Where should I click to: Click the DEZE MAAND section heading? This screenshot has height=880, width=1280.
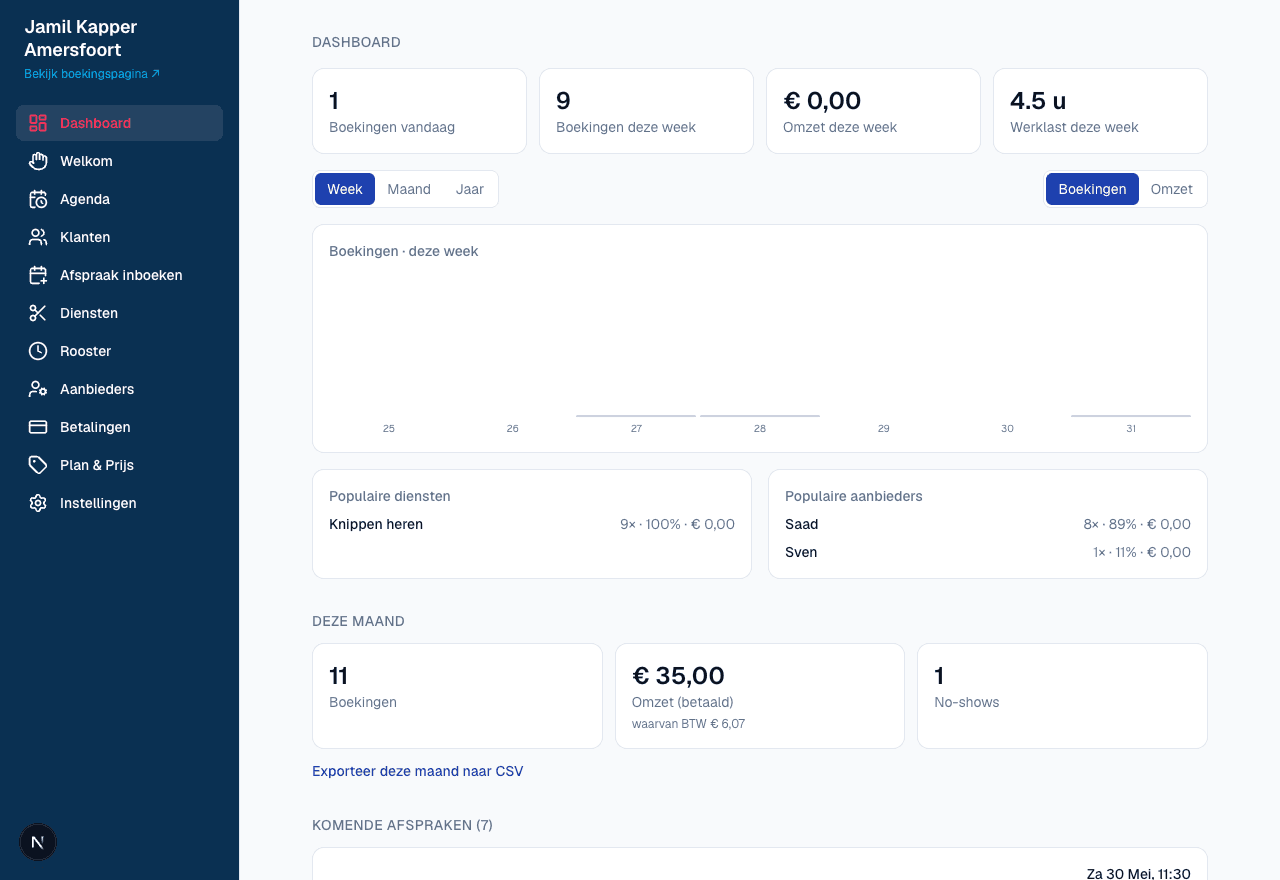point(358,621)
